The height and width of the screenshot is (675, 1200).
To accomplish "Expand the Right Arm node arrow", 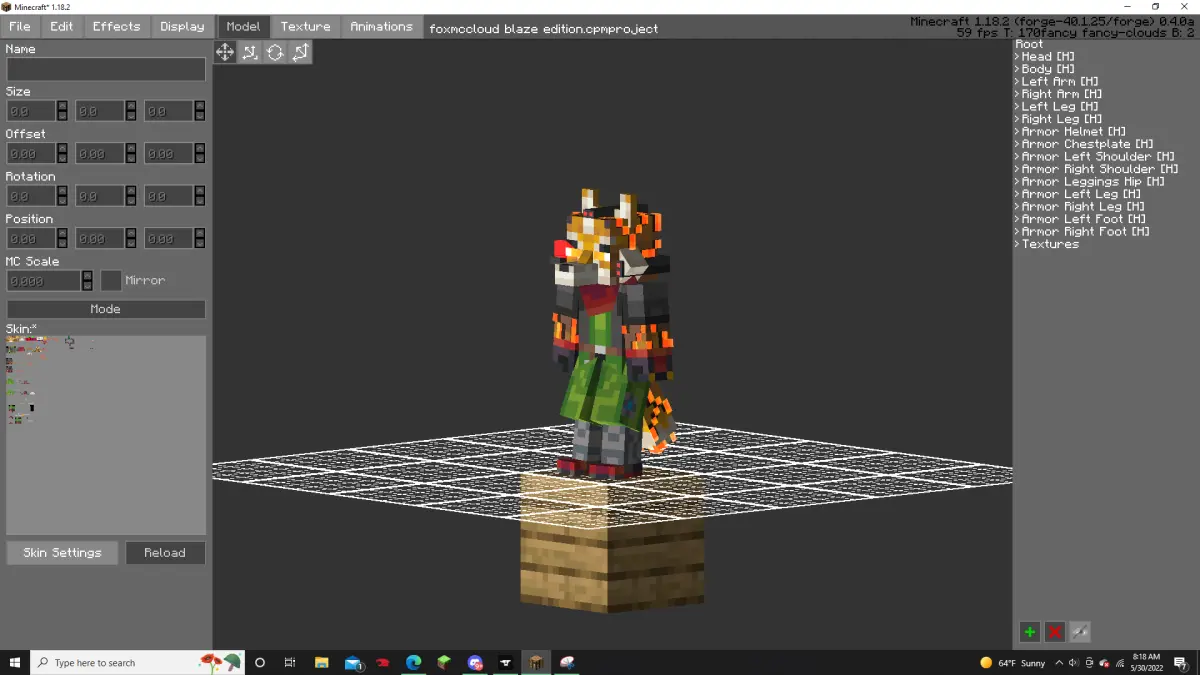I will (1018, 94).
